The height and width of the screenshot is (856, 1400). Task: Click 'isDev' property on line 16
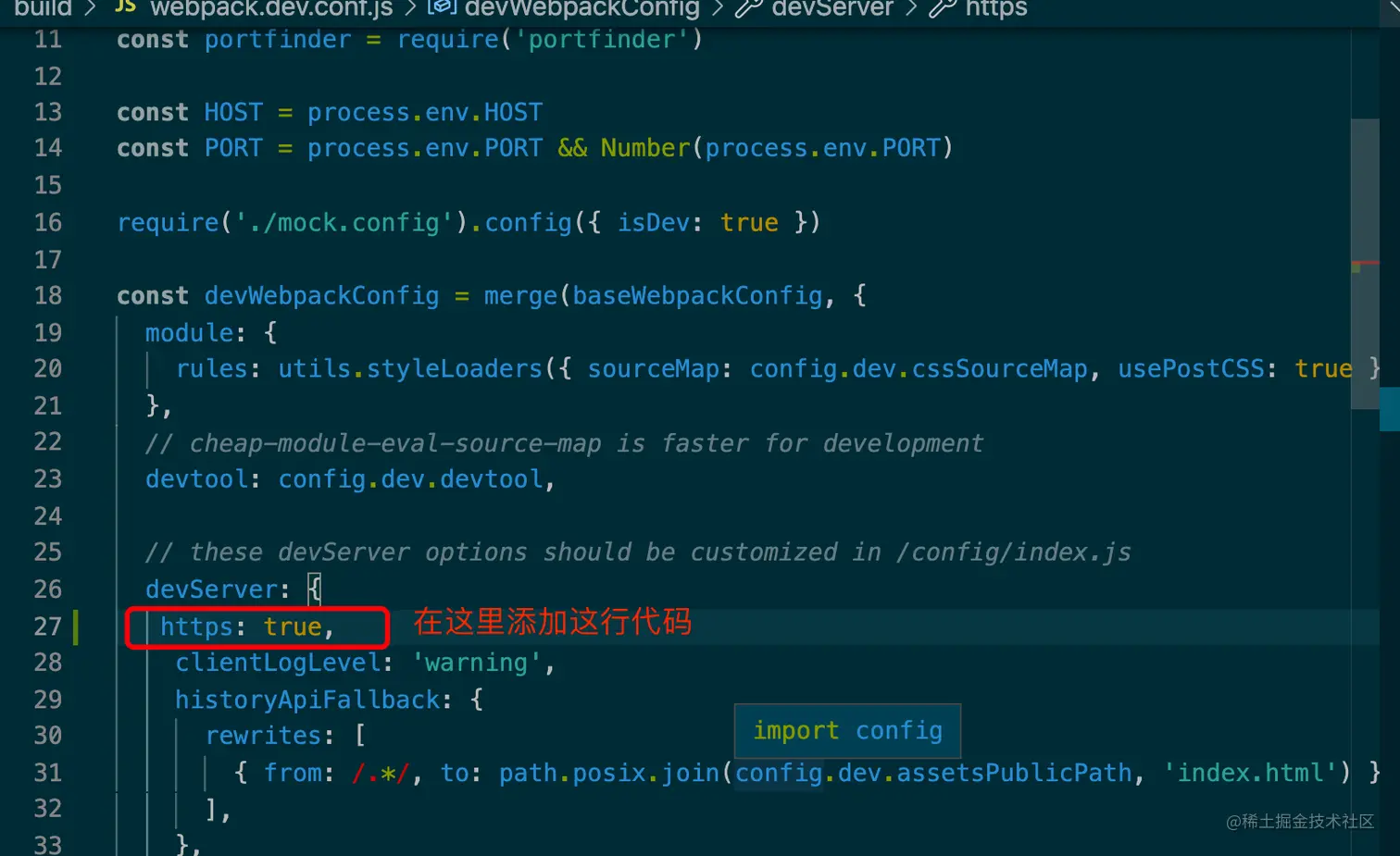(x=654, y=222)
